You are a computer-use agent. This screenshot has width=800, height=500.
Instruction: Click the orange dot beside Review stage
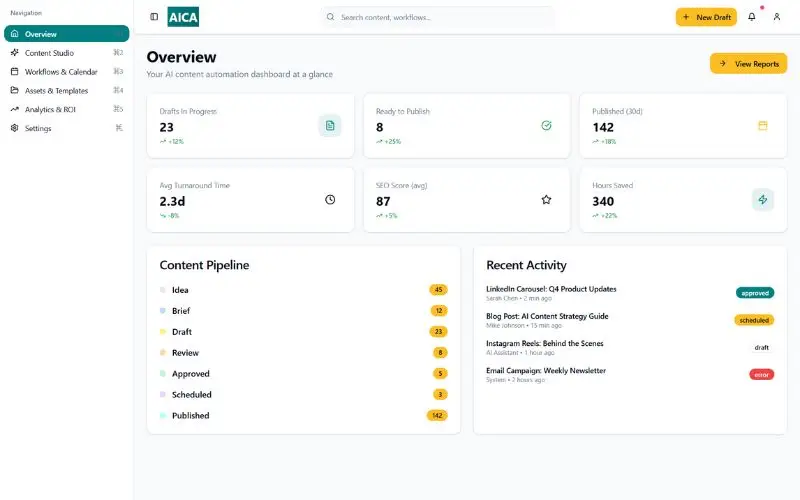[163, 353]
